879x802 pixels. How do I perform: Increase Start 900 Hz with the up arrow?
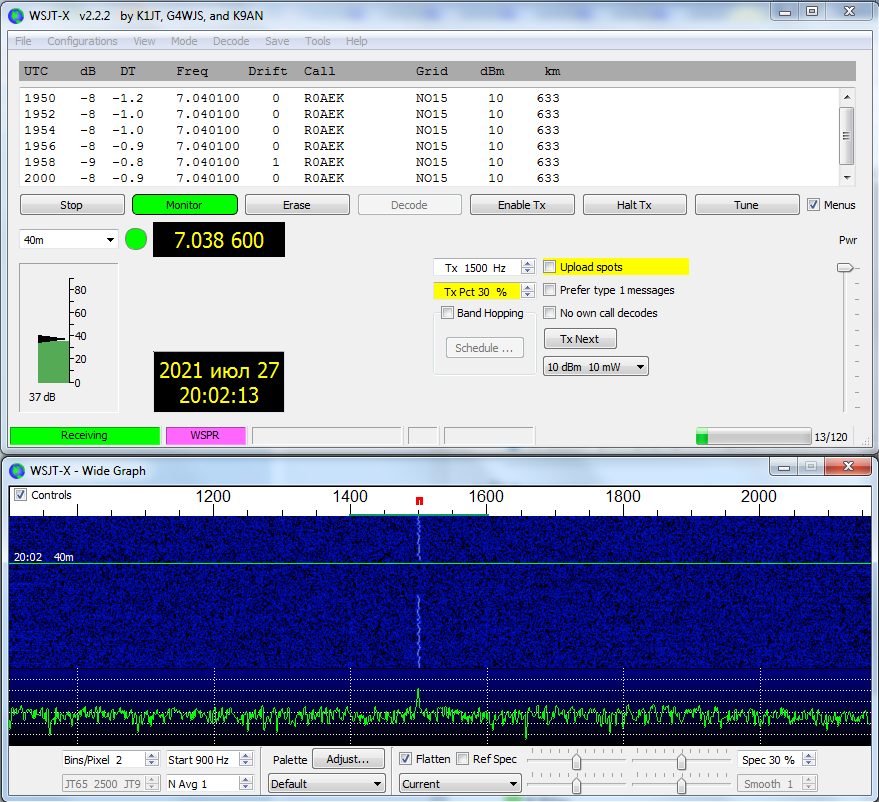tap(246, 756)
